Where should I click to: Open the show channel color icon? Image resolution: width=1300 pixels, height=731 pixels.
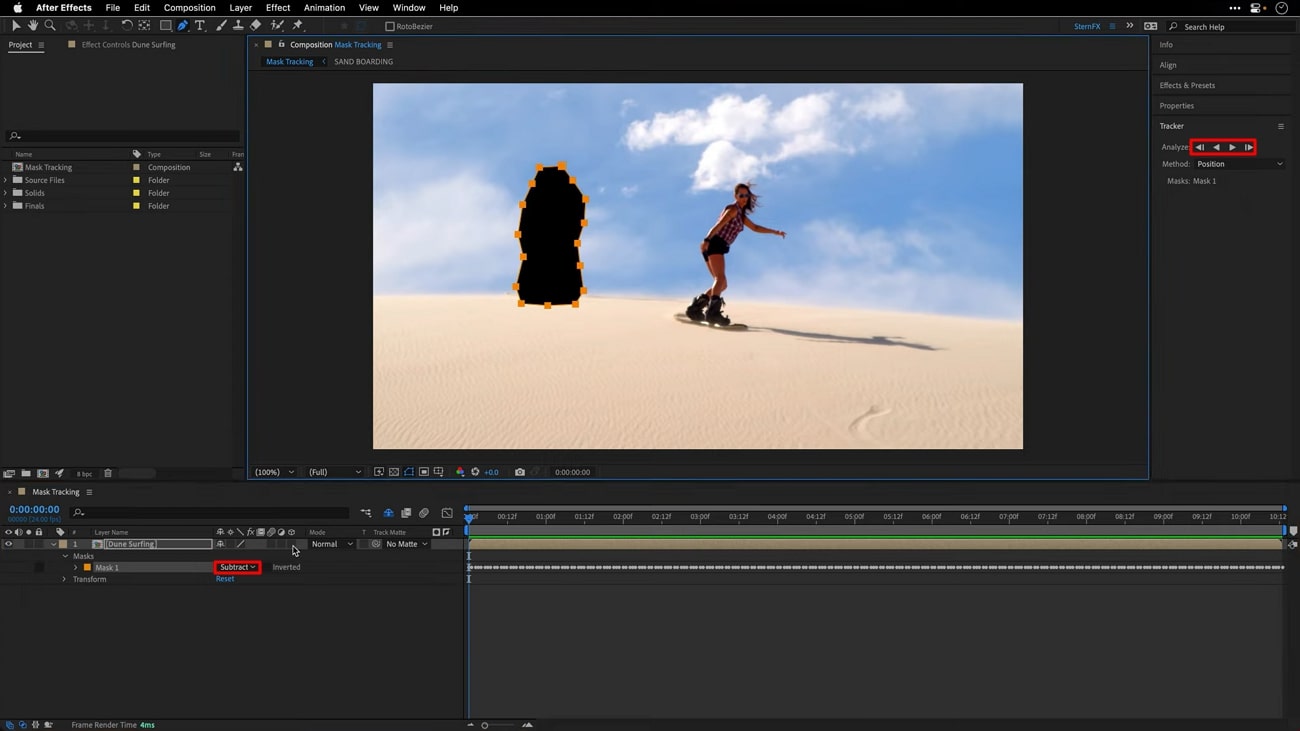pos(460,472)
